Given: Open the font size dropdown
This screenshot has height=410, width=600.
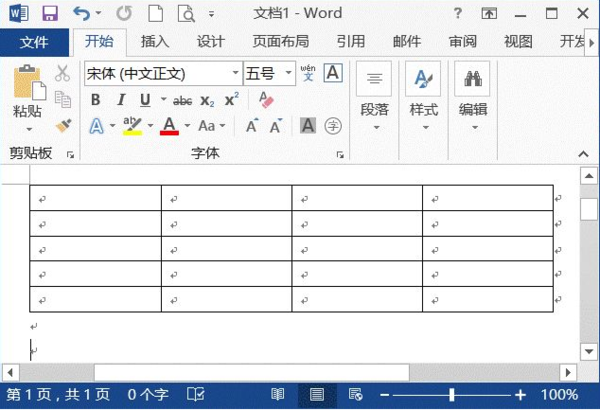Looking at the screenshot, I should (x=289, y=73).
